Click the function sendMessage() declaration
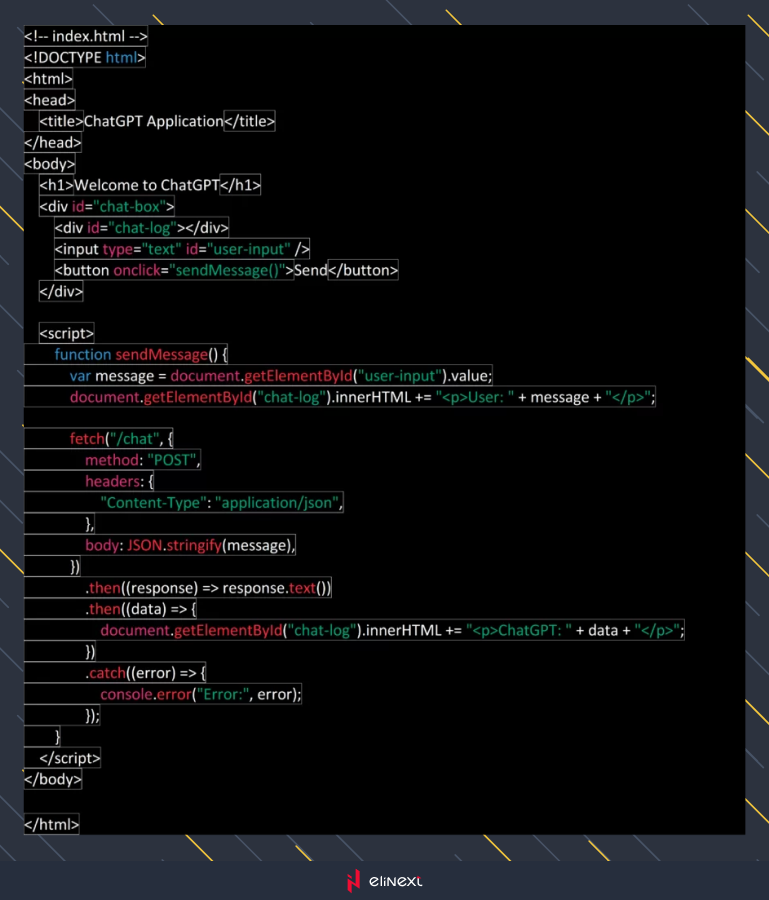 [x=142, y=354]
